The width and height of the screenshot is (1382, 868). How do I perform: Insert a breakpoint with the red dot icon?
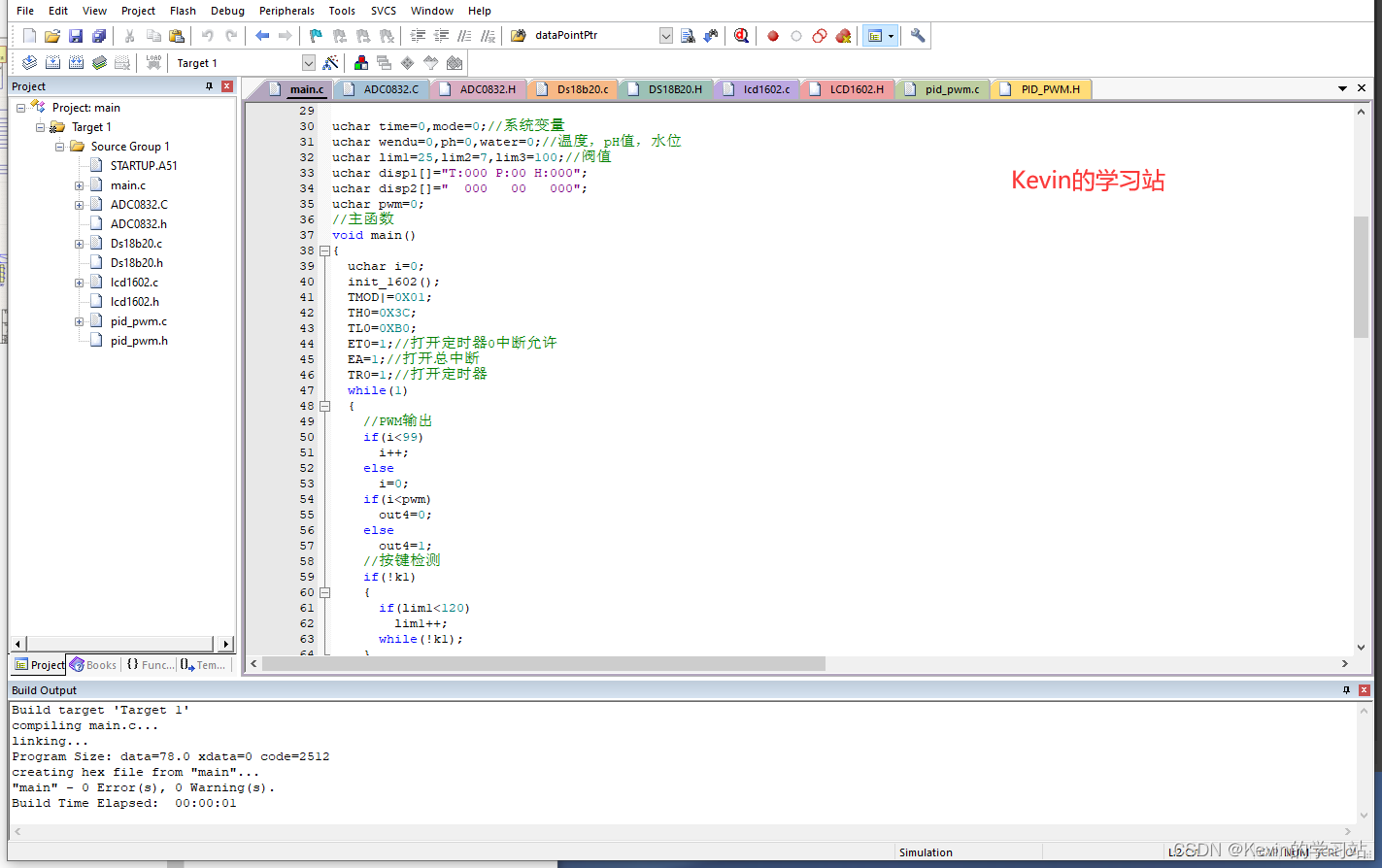coord(773,36)
